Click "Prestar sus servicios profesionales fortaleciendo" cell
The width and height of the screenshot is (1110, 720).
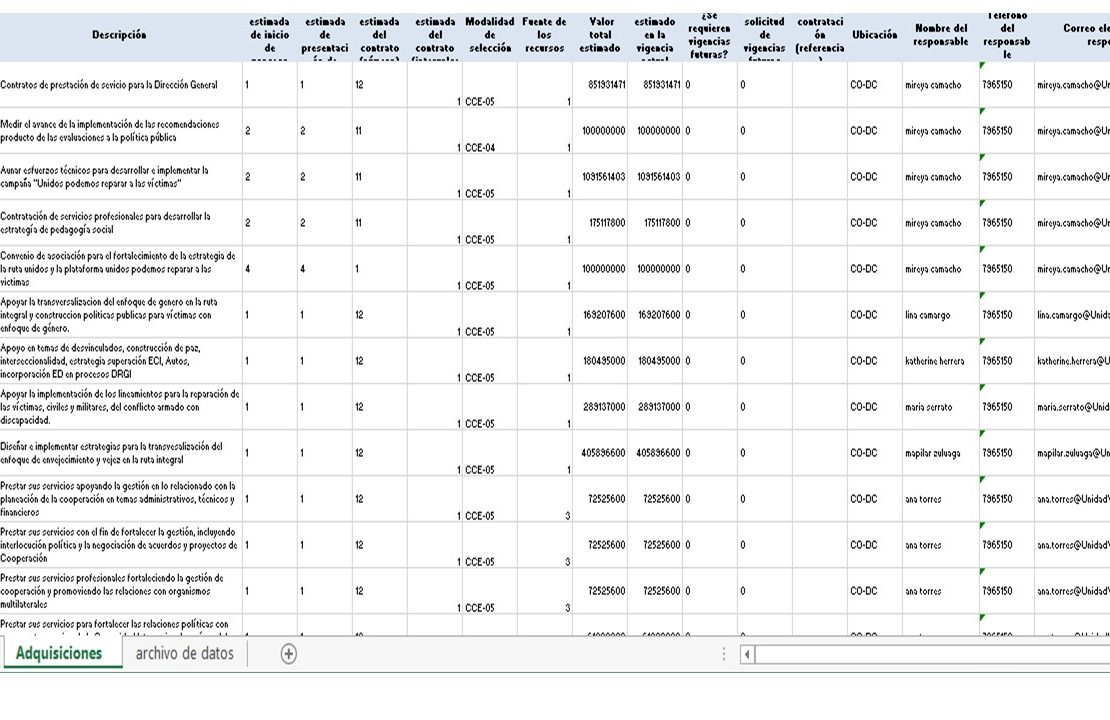120,591
